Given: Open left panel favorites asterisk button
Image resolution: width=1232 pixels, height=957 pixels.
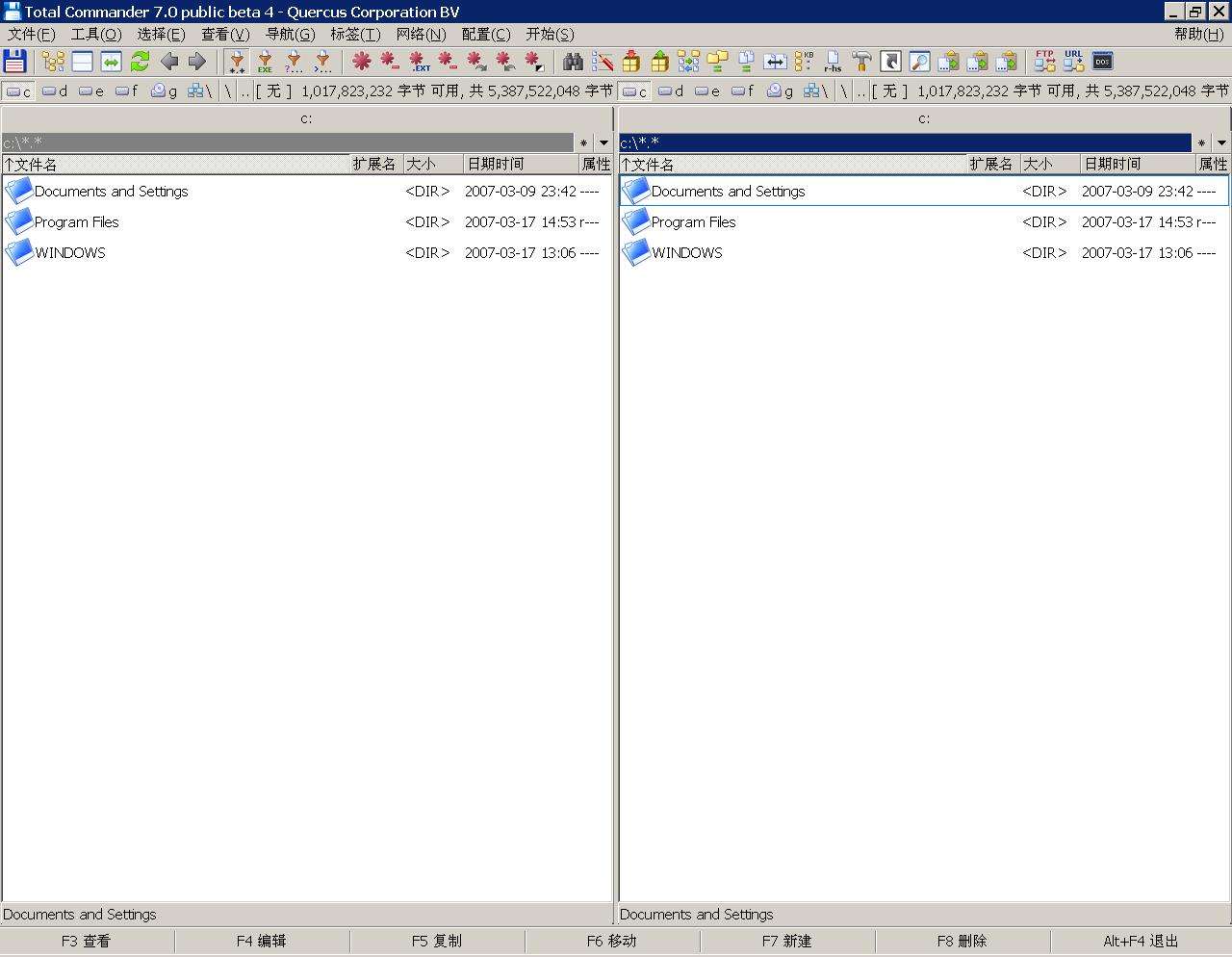Looking at the screenshot, I should click(x=584, y=142).
